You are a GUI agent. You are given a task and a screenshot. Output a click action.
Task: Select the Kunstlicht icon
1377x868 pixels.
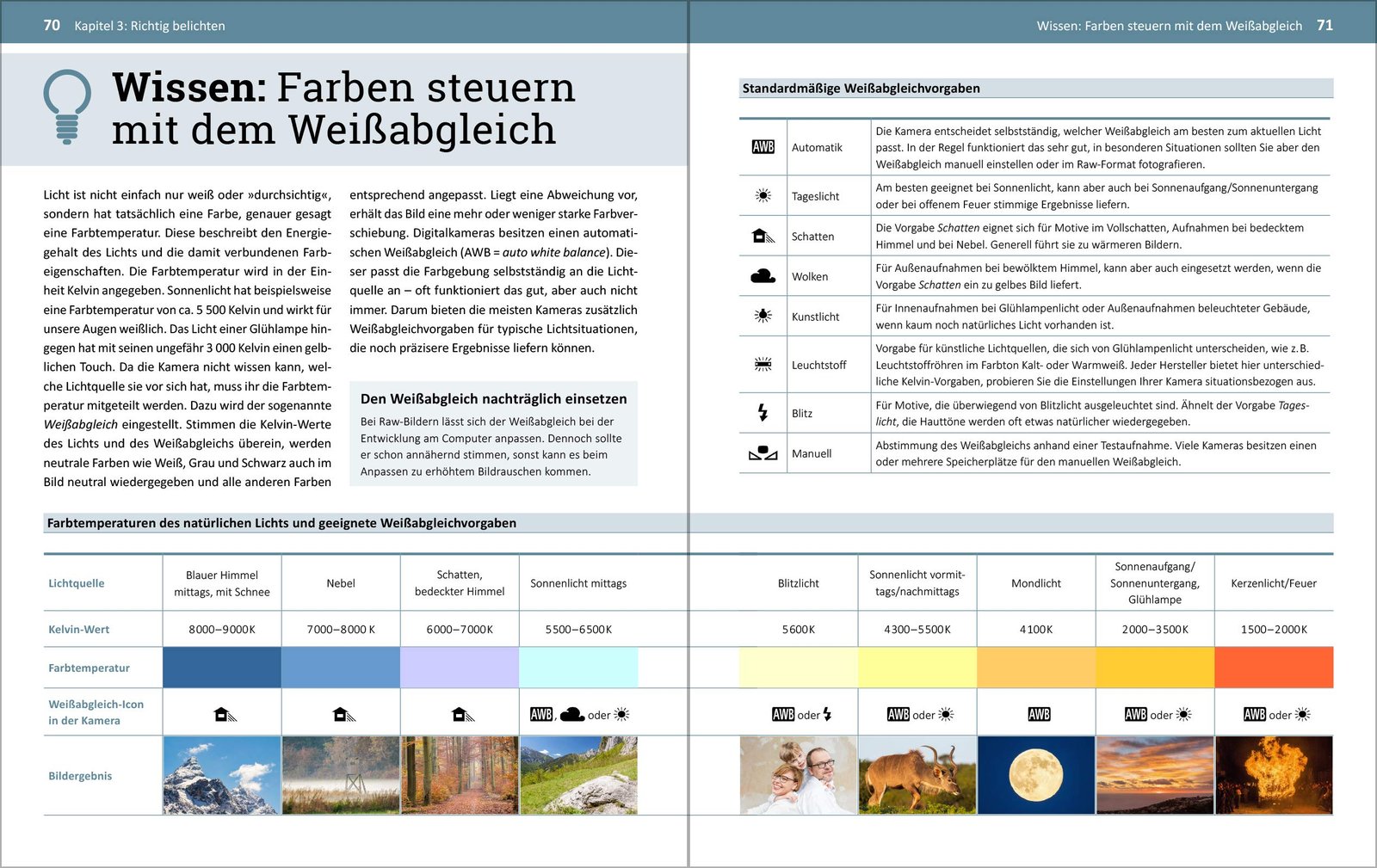coord(762,315)
